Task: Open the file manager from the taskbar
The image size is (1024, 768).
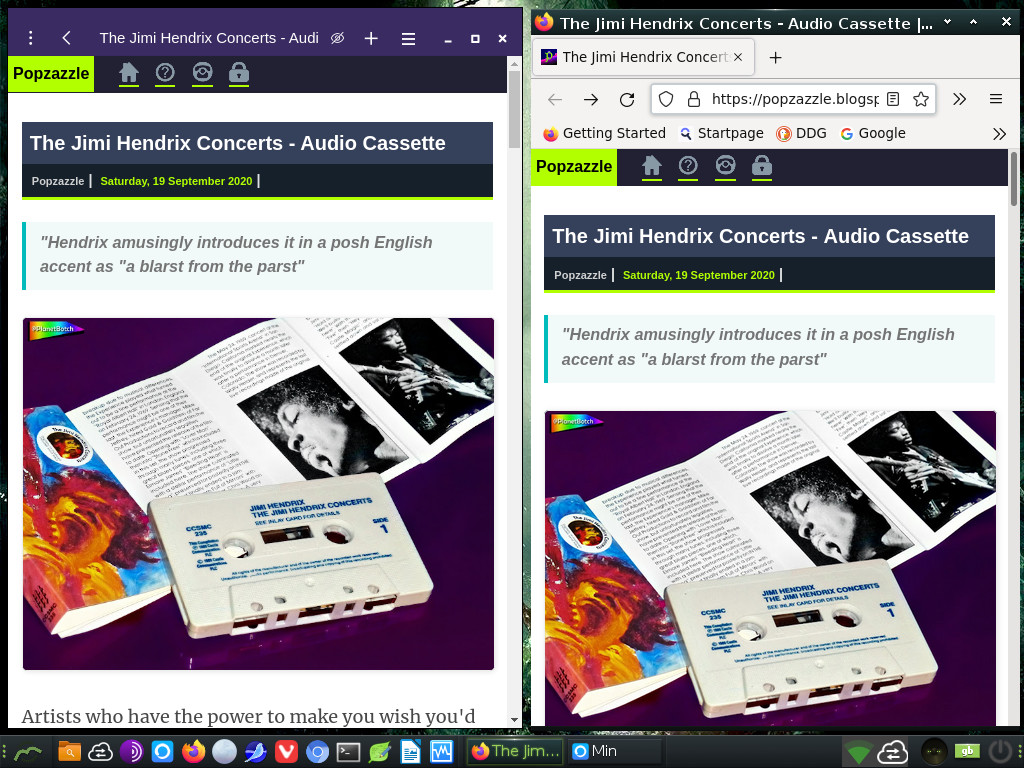Action: tap(69, 752)
